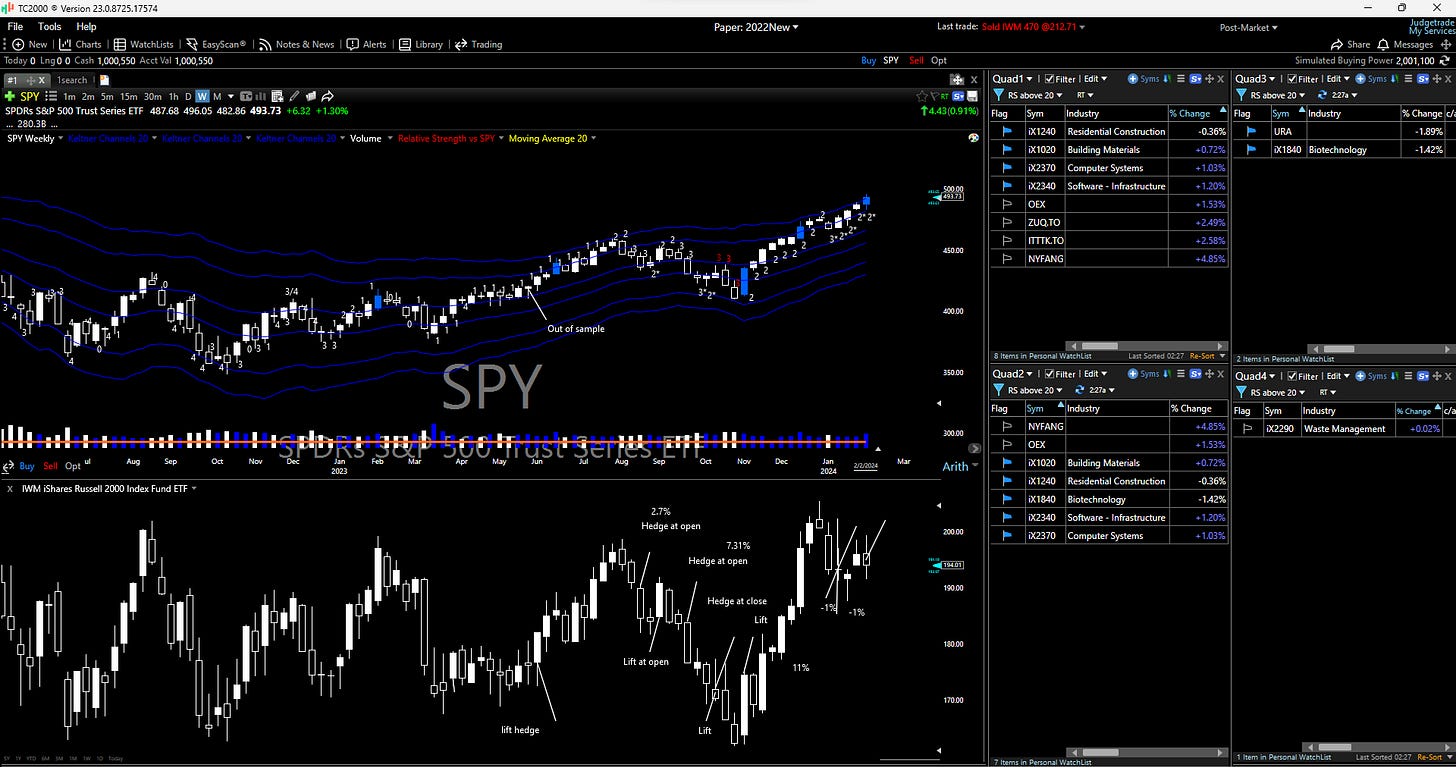Open the Charts toolbar item
This screenshot has width=1456, height=767.
[81, 44]
